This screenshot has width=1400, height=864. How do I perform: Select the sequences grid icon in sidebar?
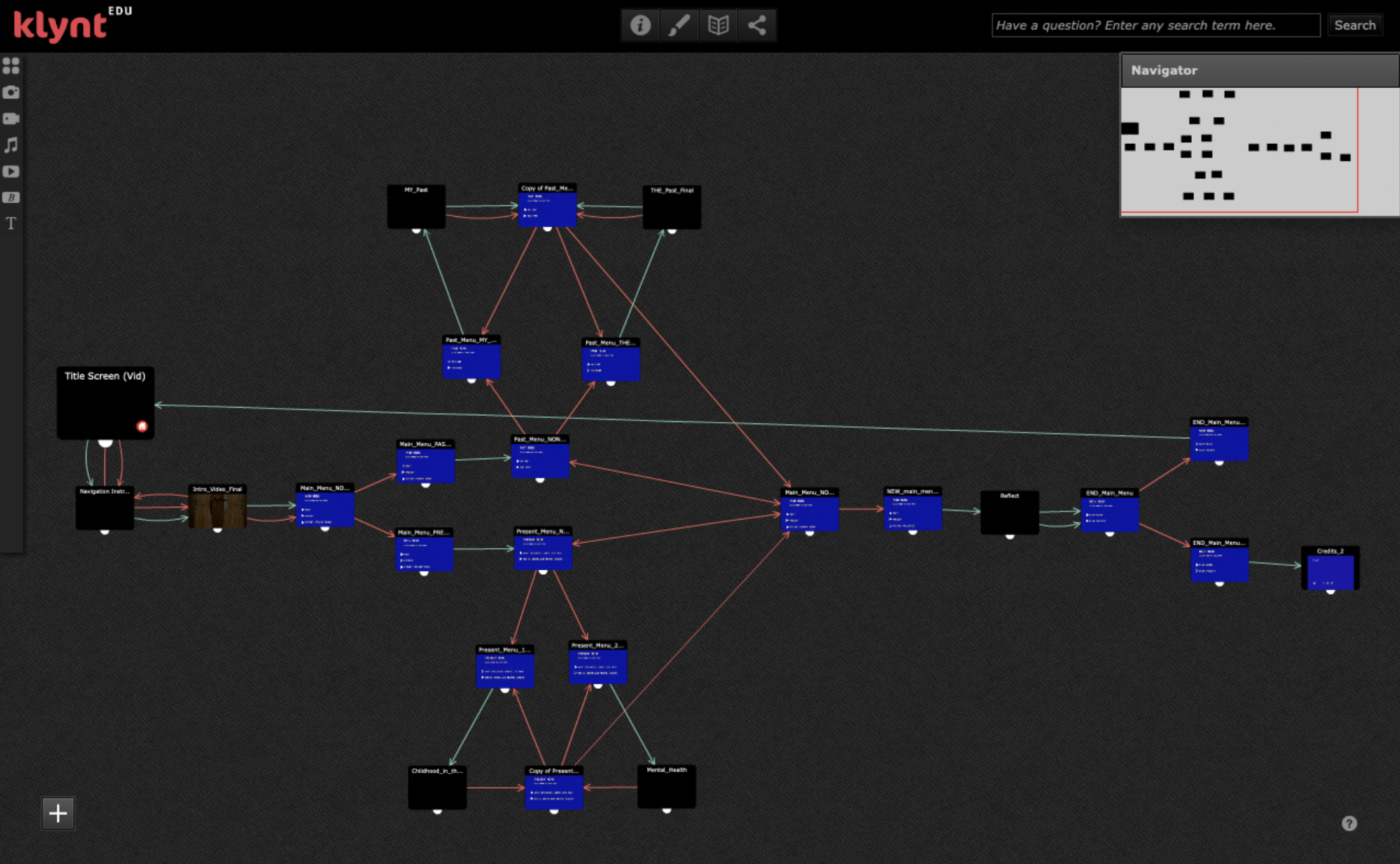pos(11,66)
